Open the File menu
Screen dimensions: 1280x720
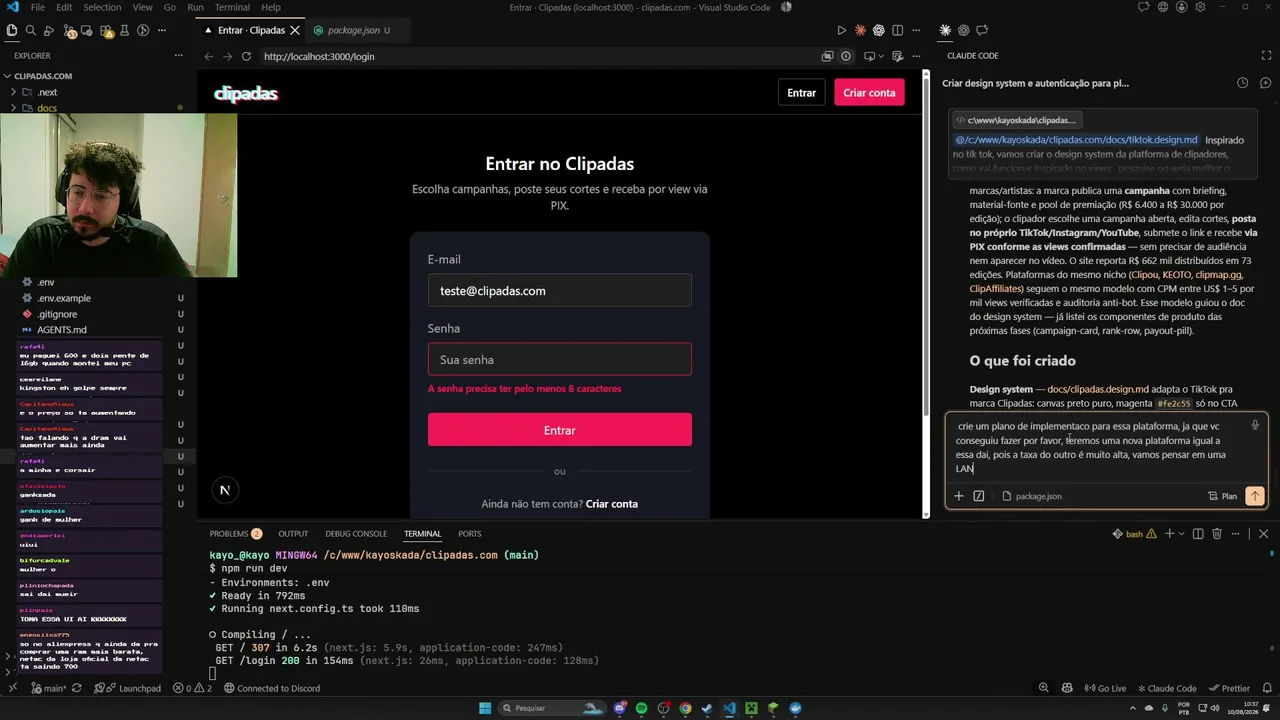(x=38, y=7)
